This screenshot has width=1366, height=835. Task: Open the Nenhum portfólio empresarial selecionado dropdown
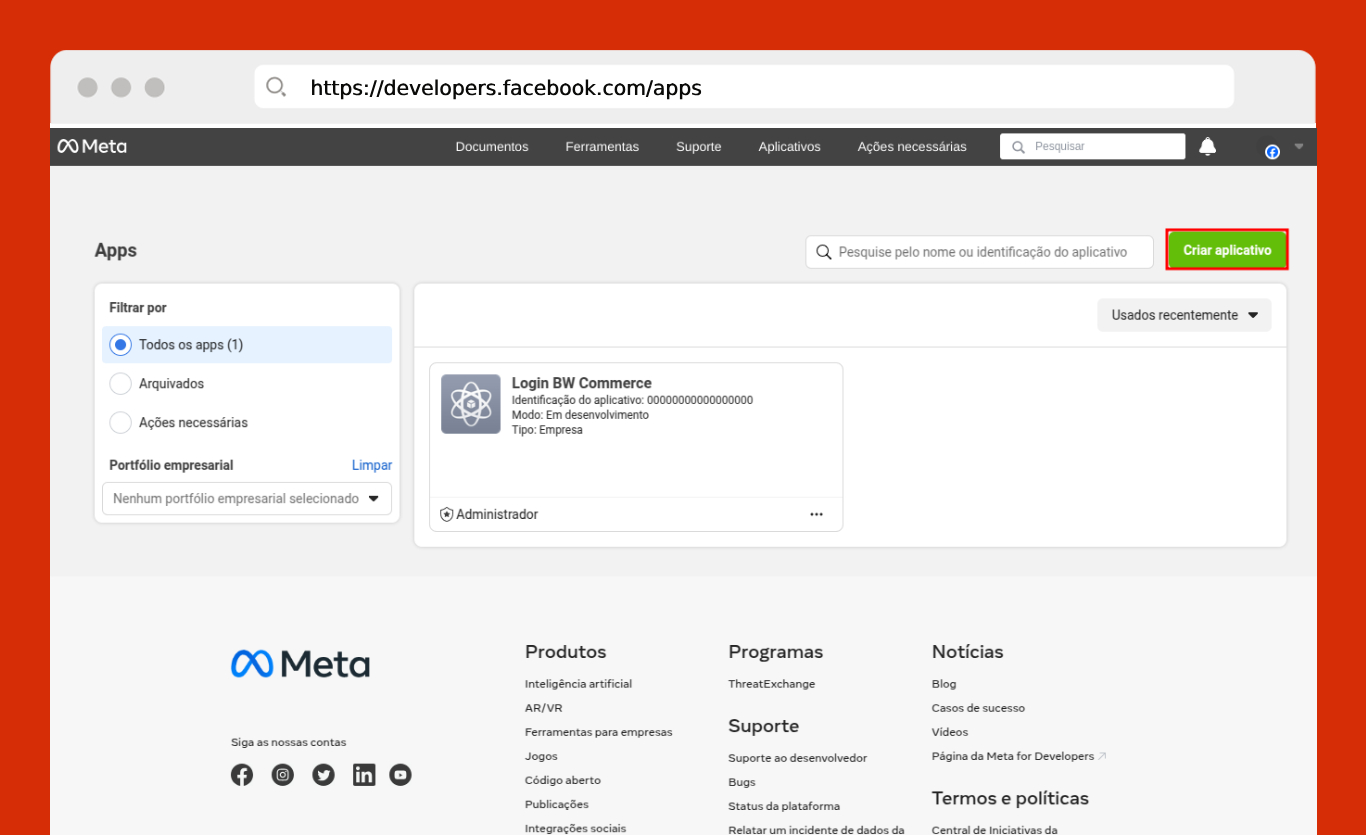click(x=247, y=498)
